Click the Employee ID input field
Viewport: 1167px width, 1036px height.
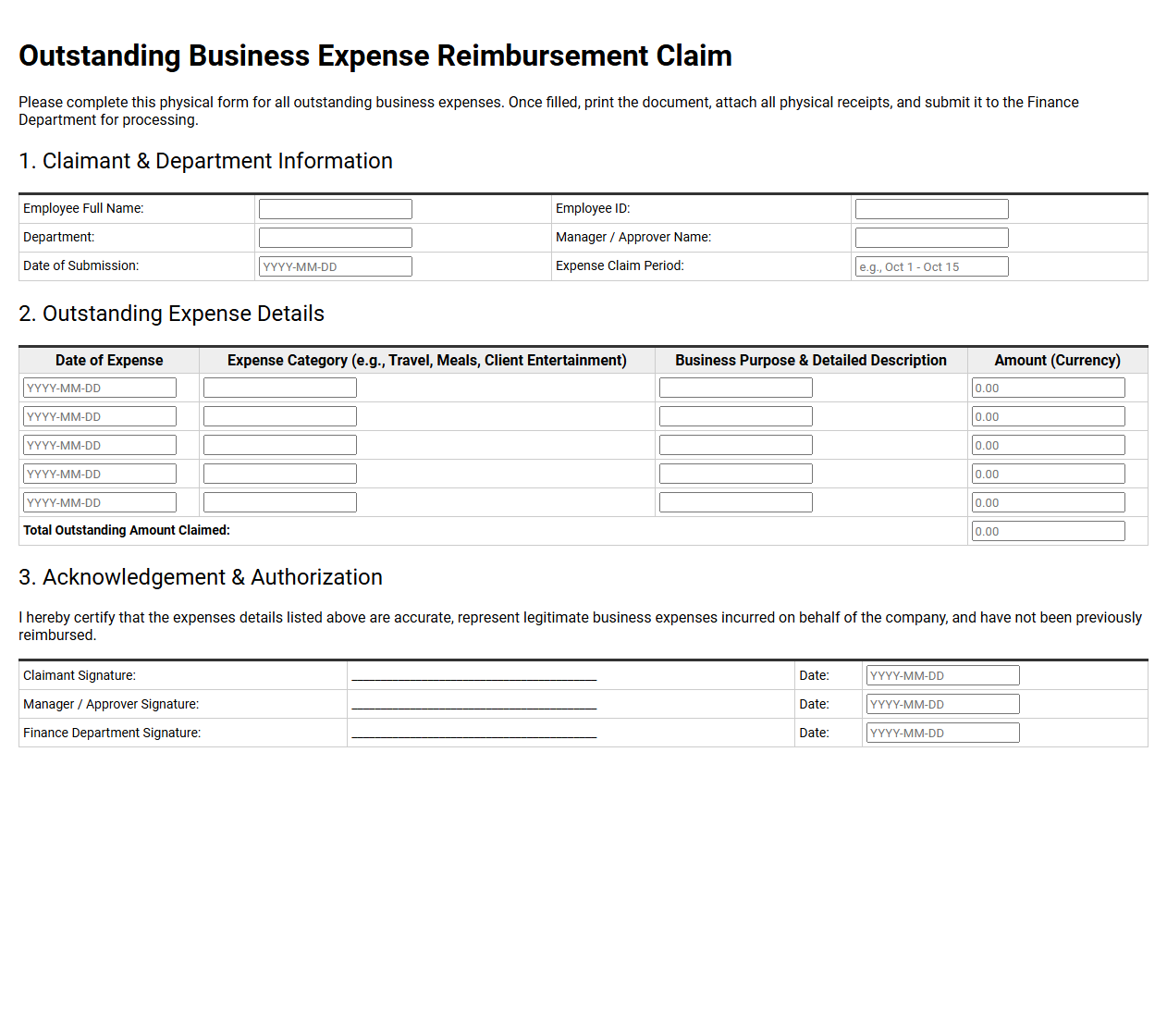[x=932, y=209]
